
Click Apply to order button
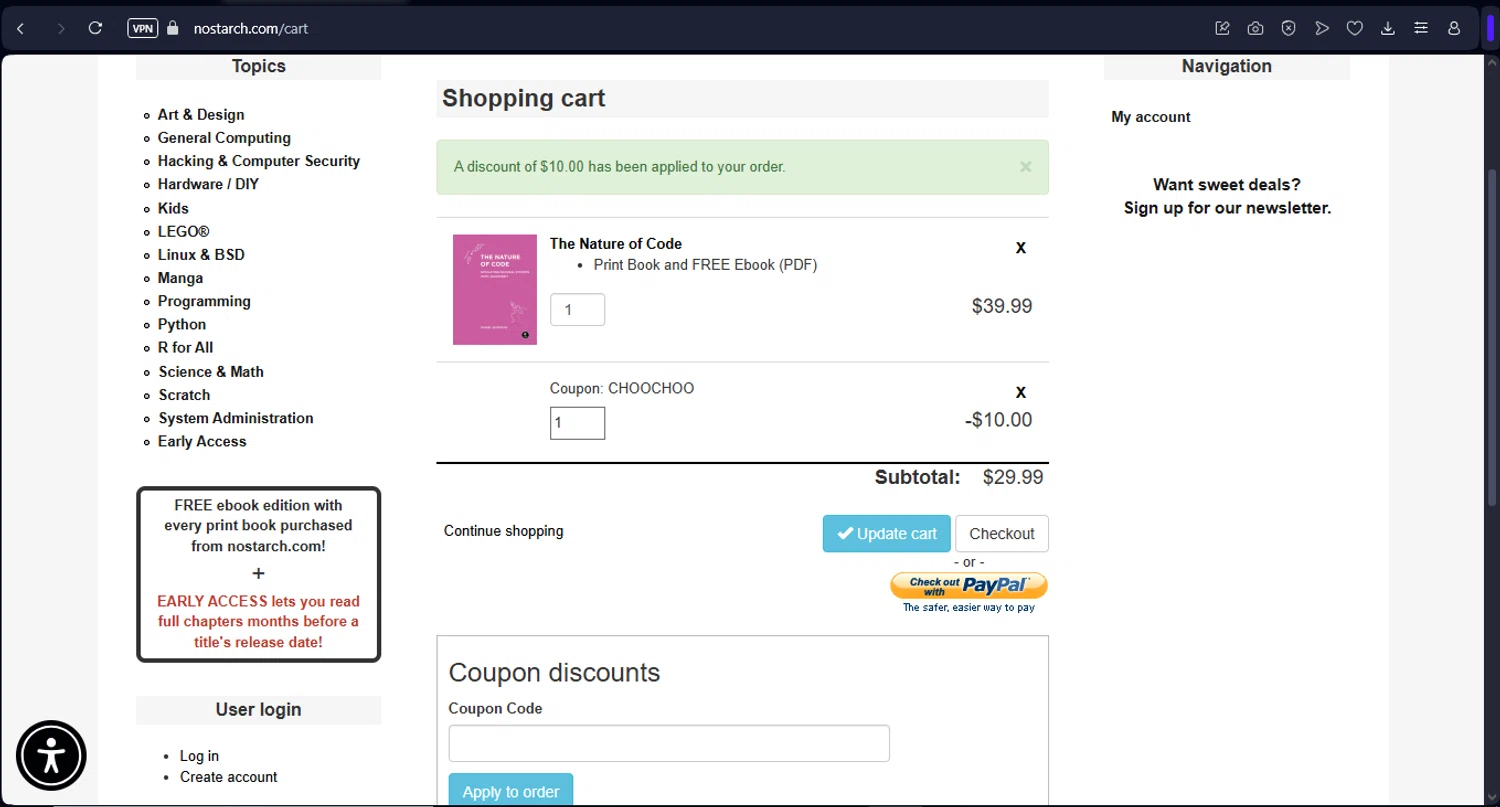pos(510,790)
